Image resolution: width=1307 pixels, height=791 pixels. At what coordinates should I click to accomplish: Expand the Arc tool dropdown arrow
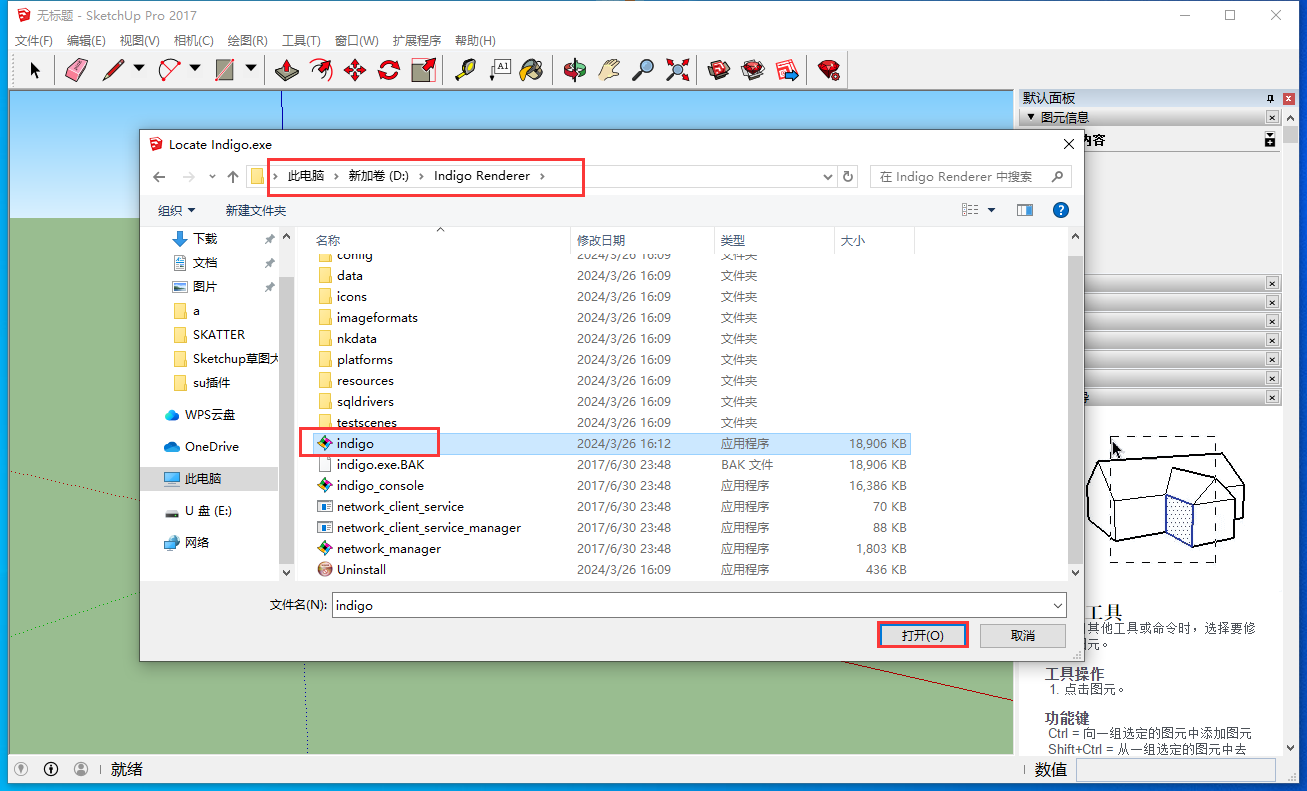click(x=195, y=69)
